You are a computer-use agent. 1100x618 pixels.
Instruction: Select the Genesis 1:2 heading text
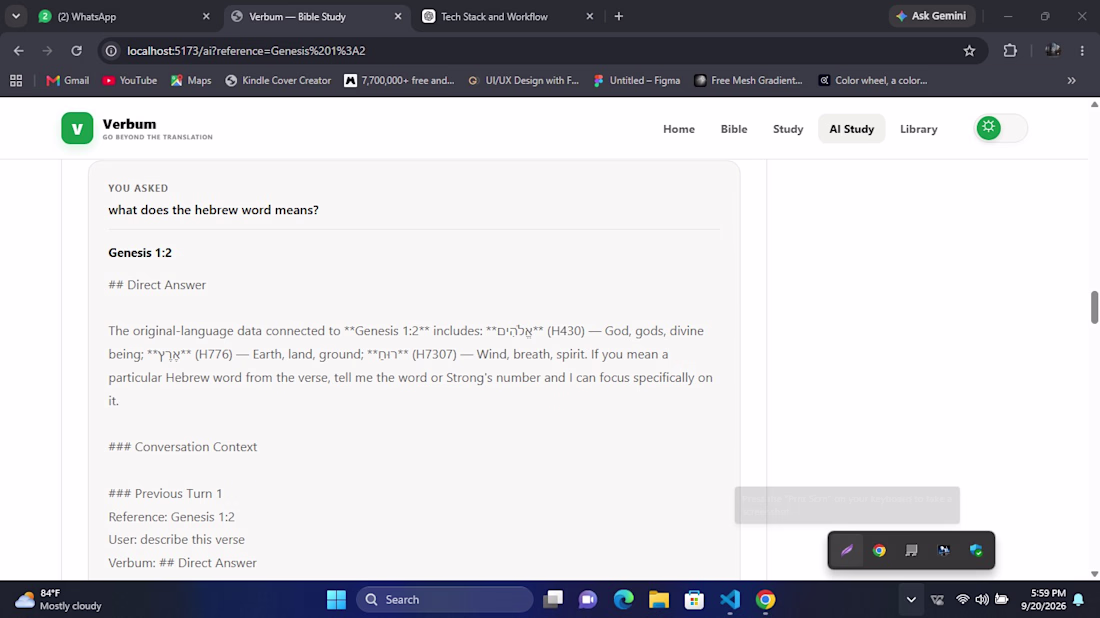[140, 253]
